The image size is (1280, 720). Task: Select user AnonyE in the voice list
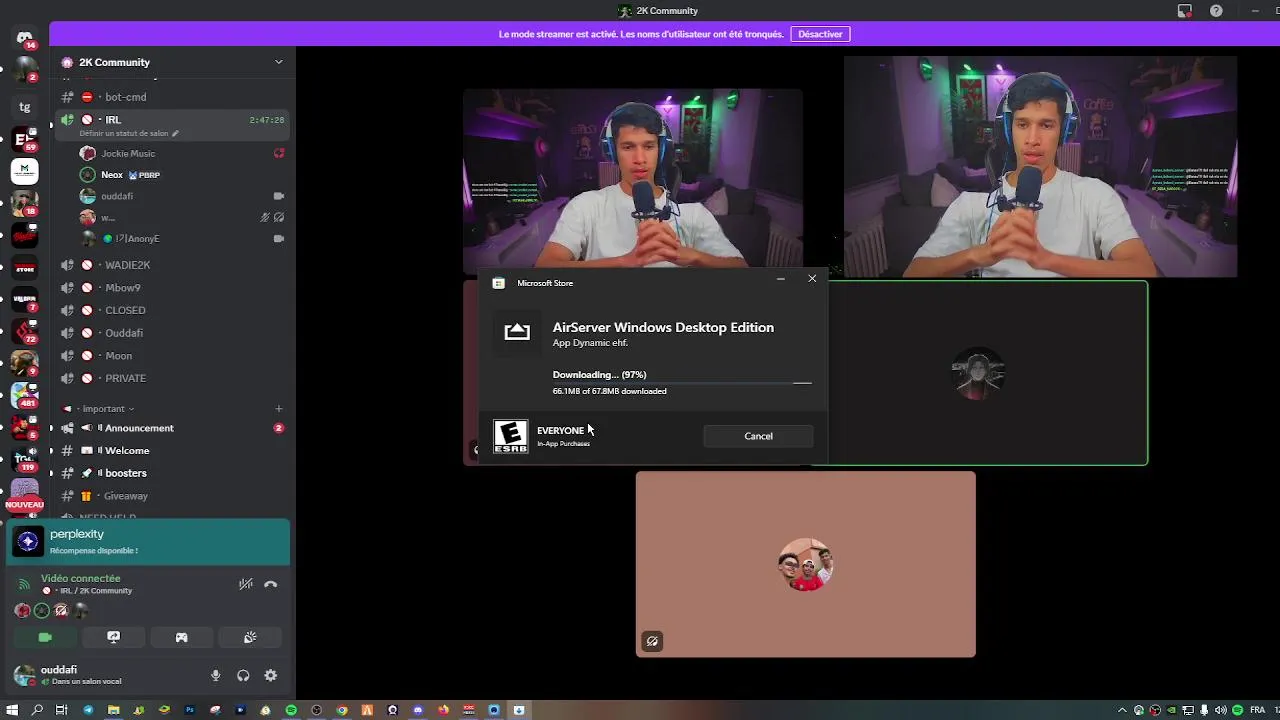pos(182,239)
